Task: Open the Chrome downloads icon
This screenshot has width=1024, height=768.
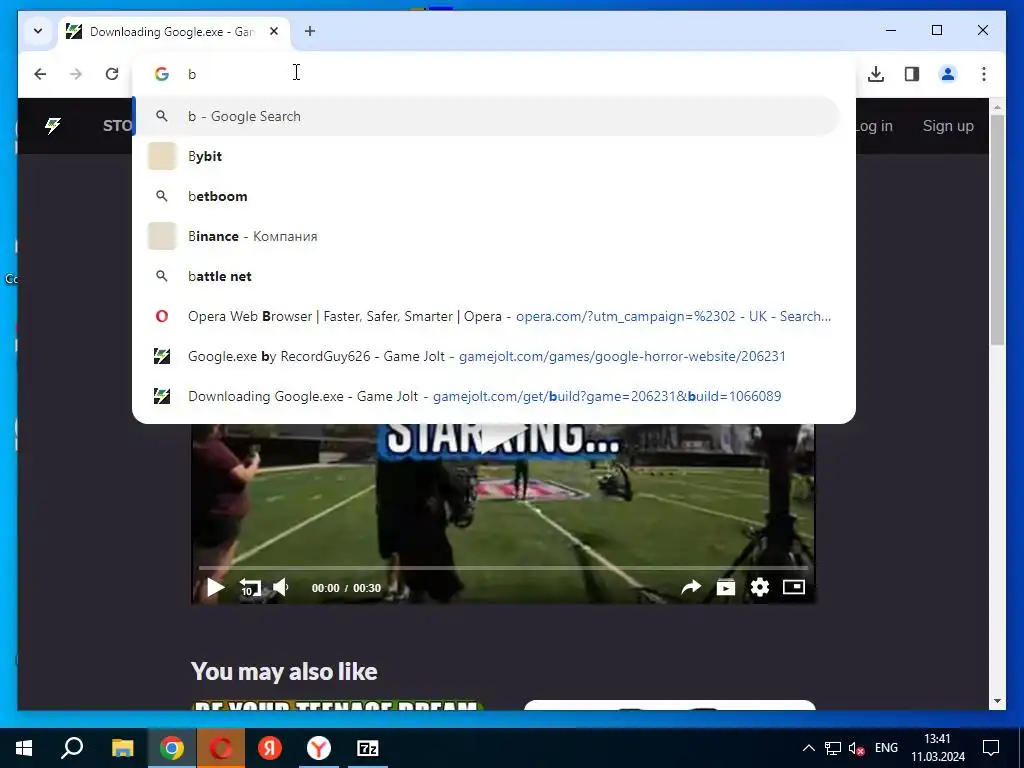Action: tap(876, 74)
